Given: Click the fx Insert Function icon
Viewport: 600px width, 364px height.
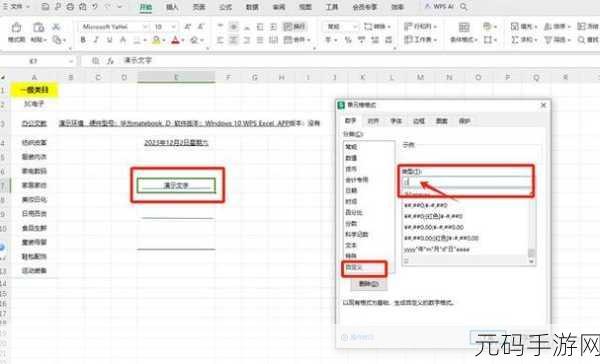Looking at the screenshot, I should coord(110,60).
